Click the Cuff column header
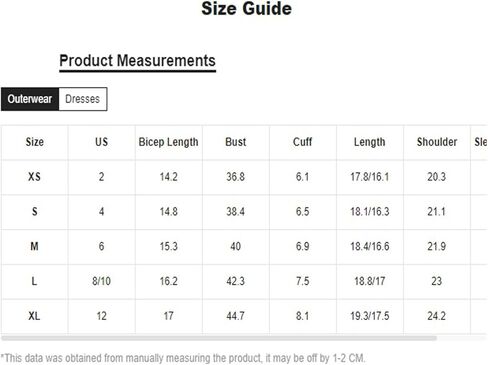Screen dimensions: 488x365 click(303, 142)
